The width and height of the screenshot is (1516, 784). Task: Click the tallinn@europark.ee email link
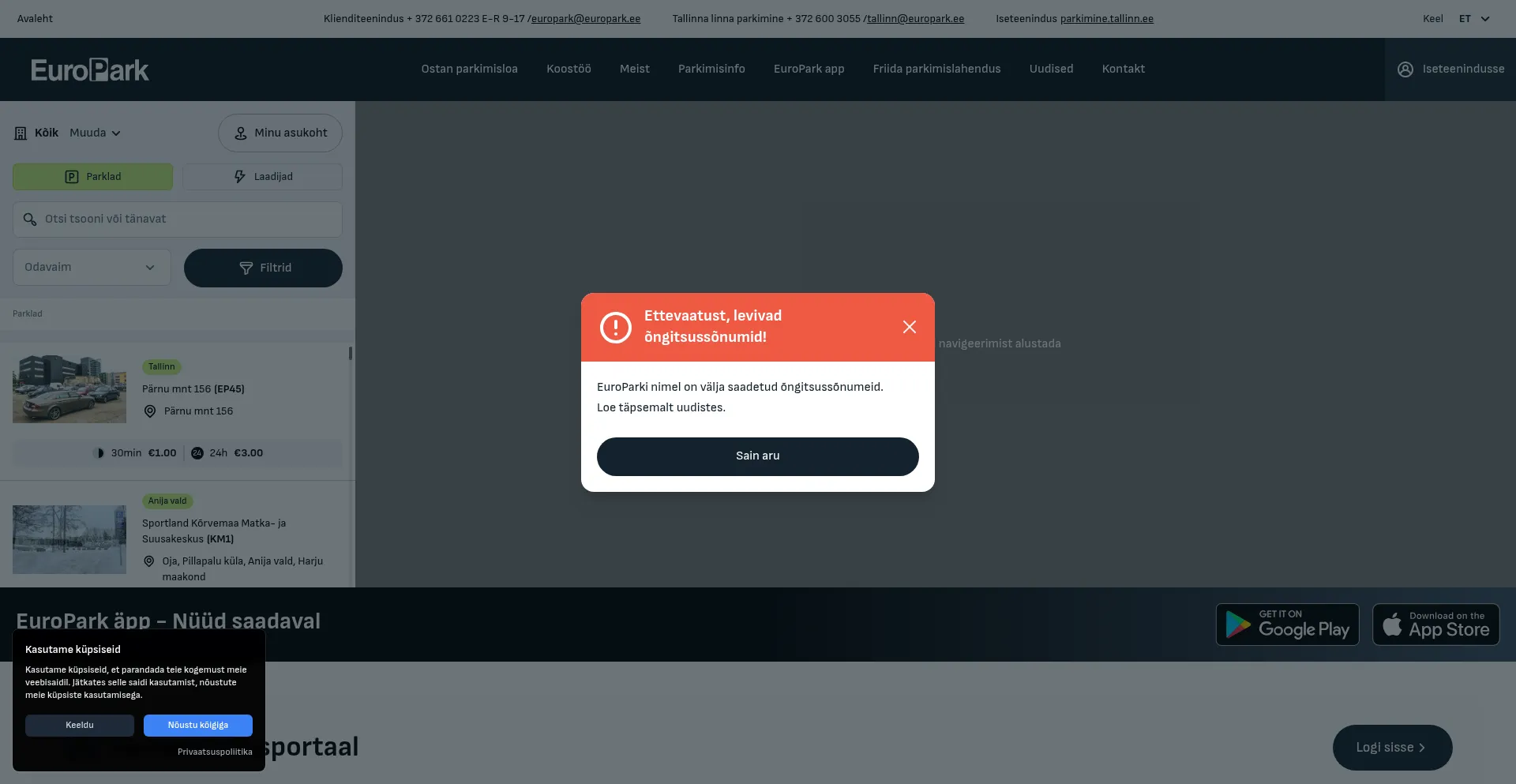pos(916,19)
